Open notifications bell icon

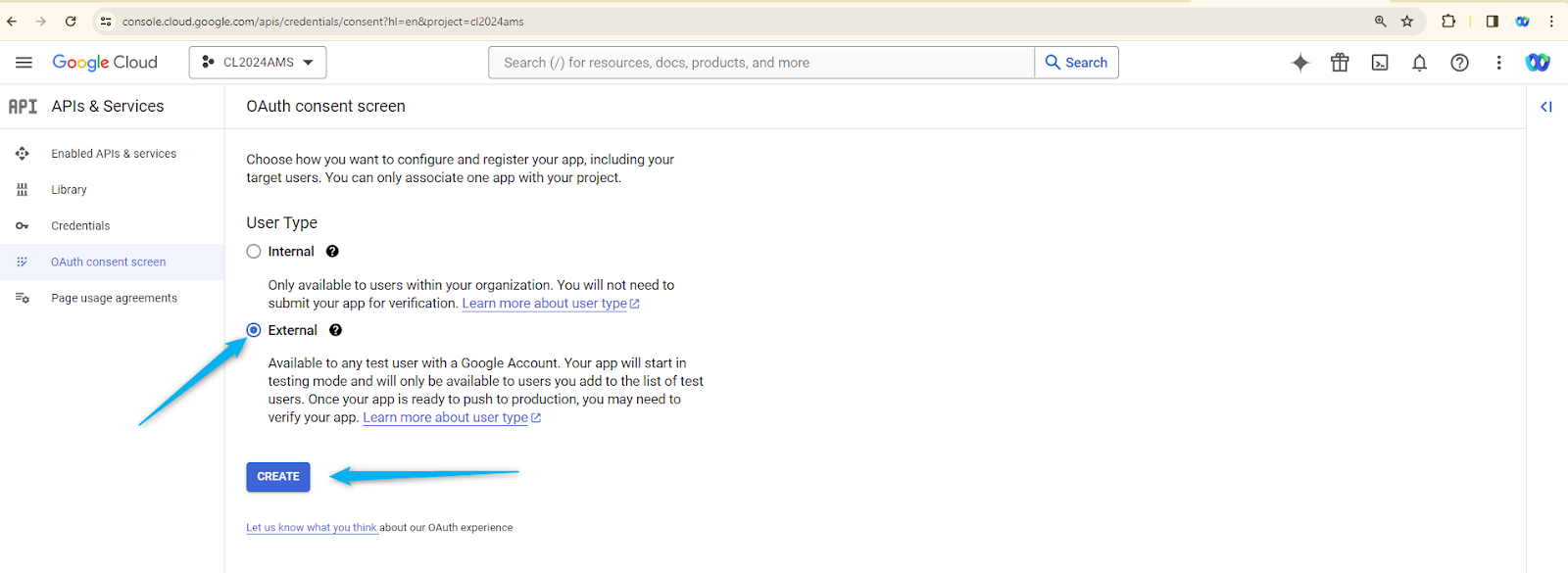click(1419, 63)
